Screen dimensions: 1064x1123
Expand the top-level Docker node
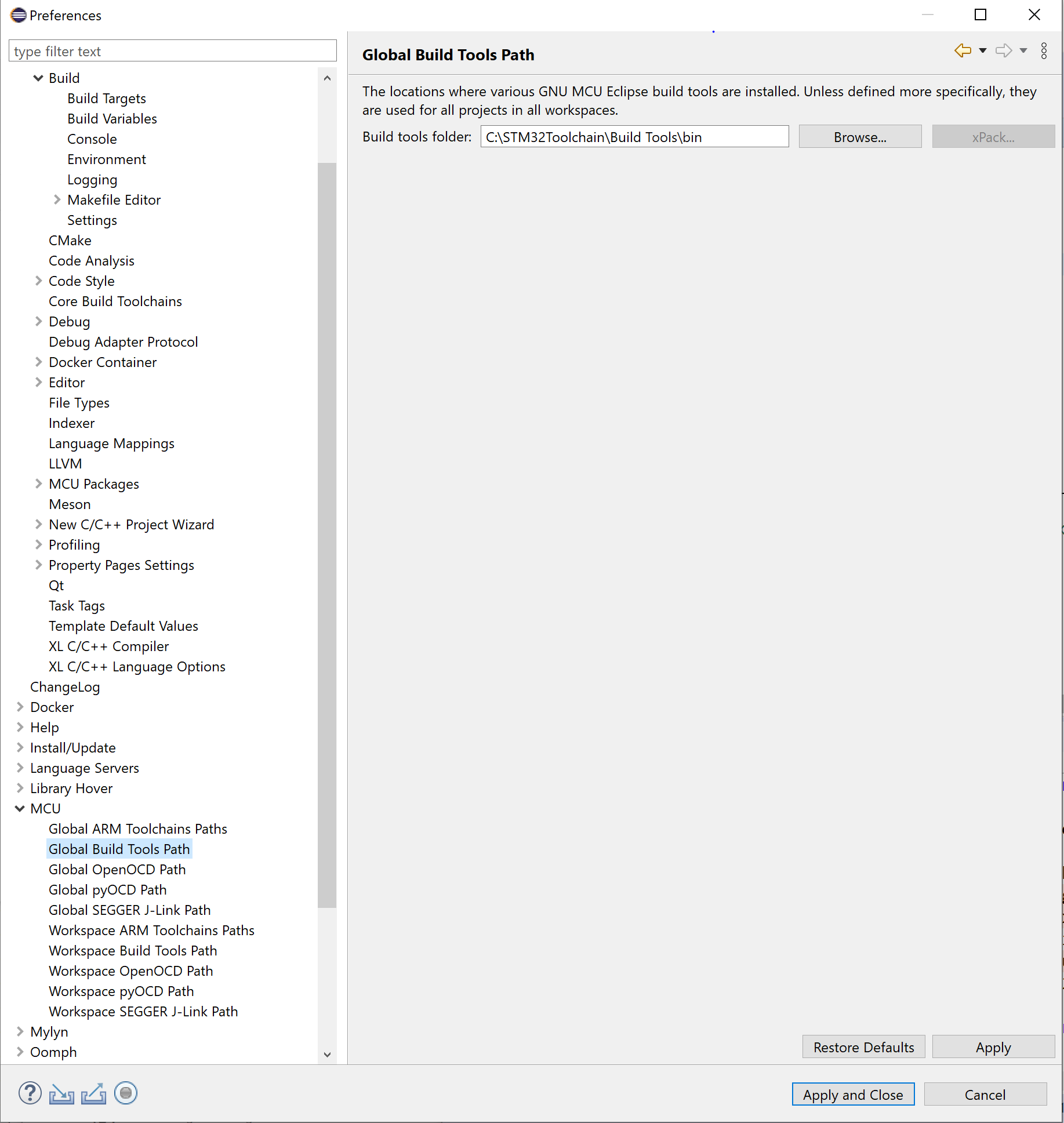tap(20, 707)
